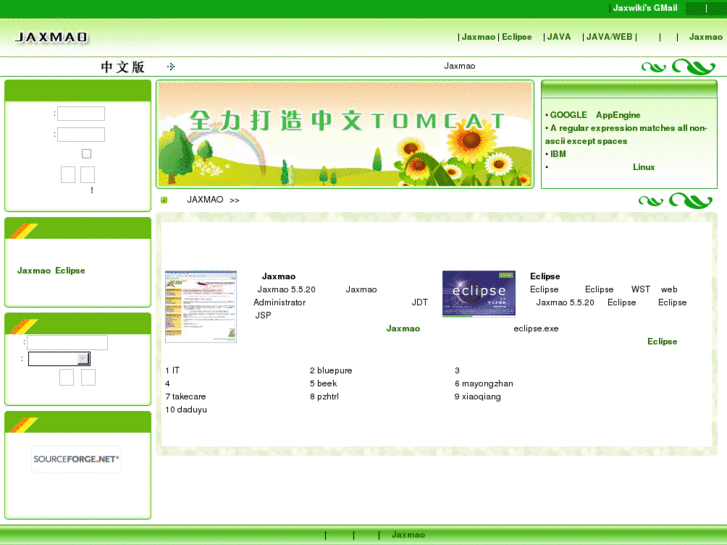Select user entry '10 daduyu'

coord(186,410)
